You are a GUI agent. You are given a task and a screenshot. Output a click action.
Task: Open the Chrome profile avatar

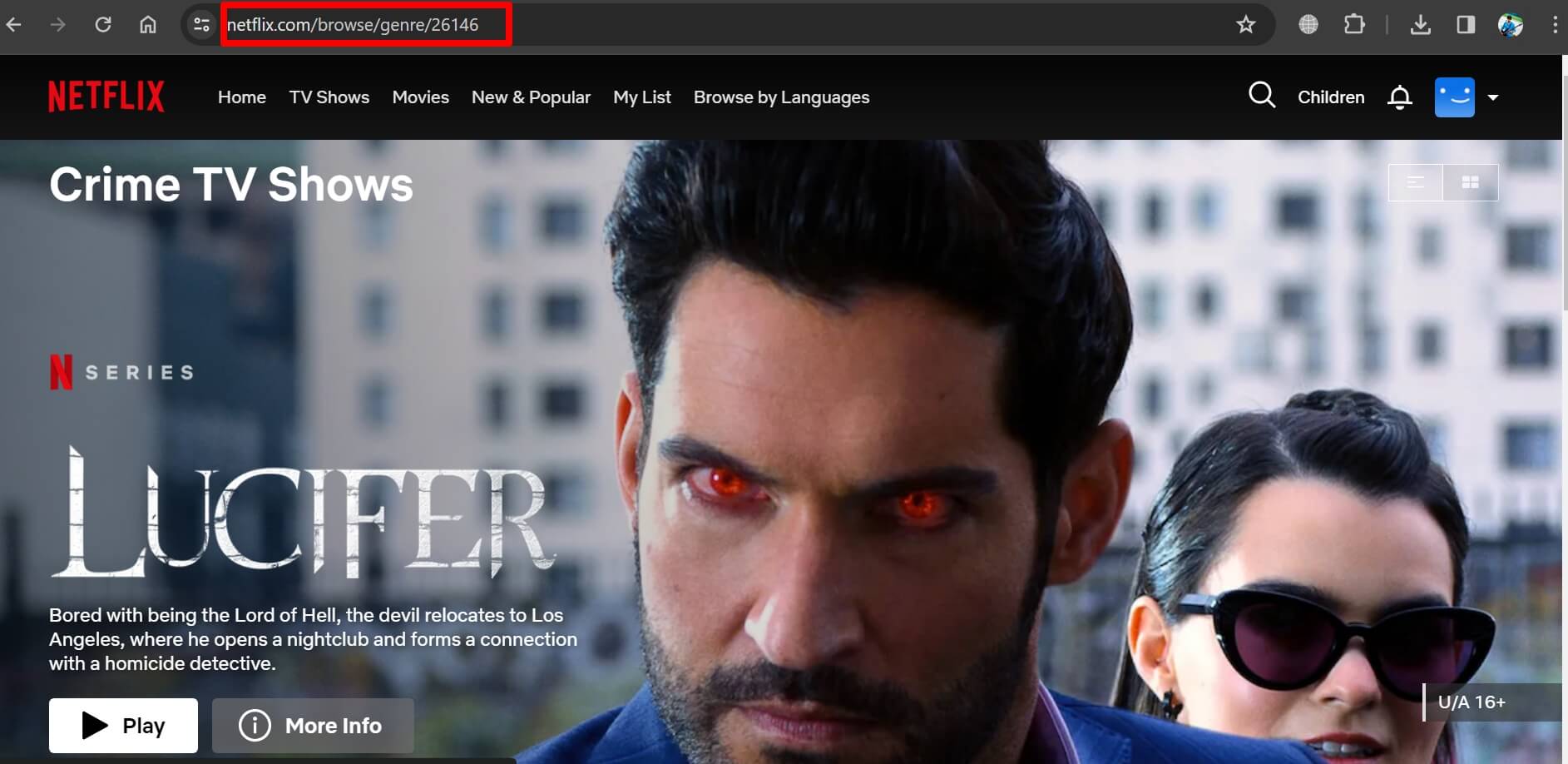pyautogui.click(x=1511, y=25)
